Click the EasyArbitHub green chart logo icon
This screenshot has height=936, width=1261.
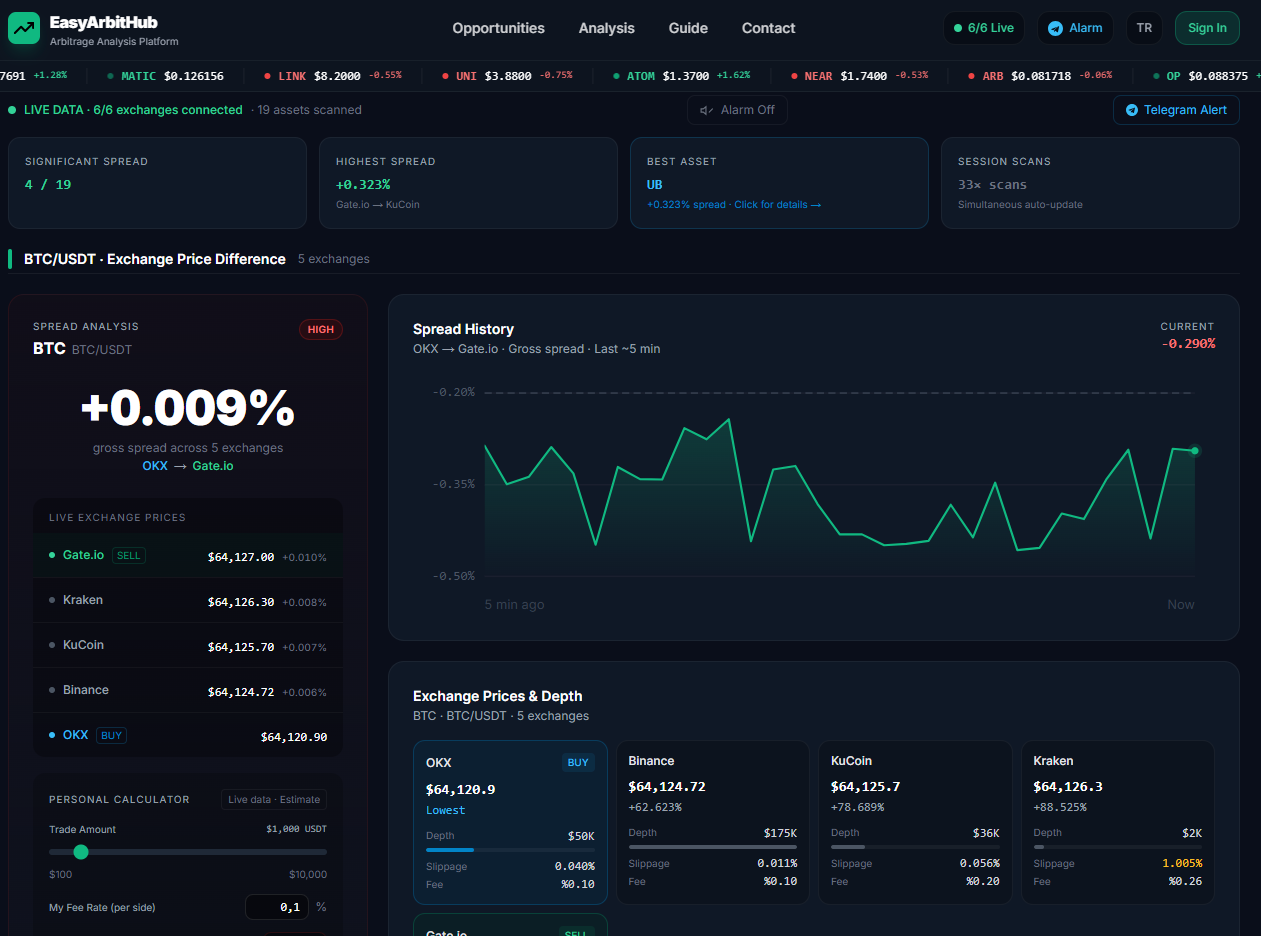pos(24,28)
